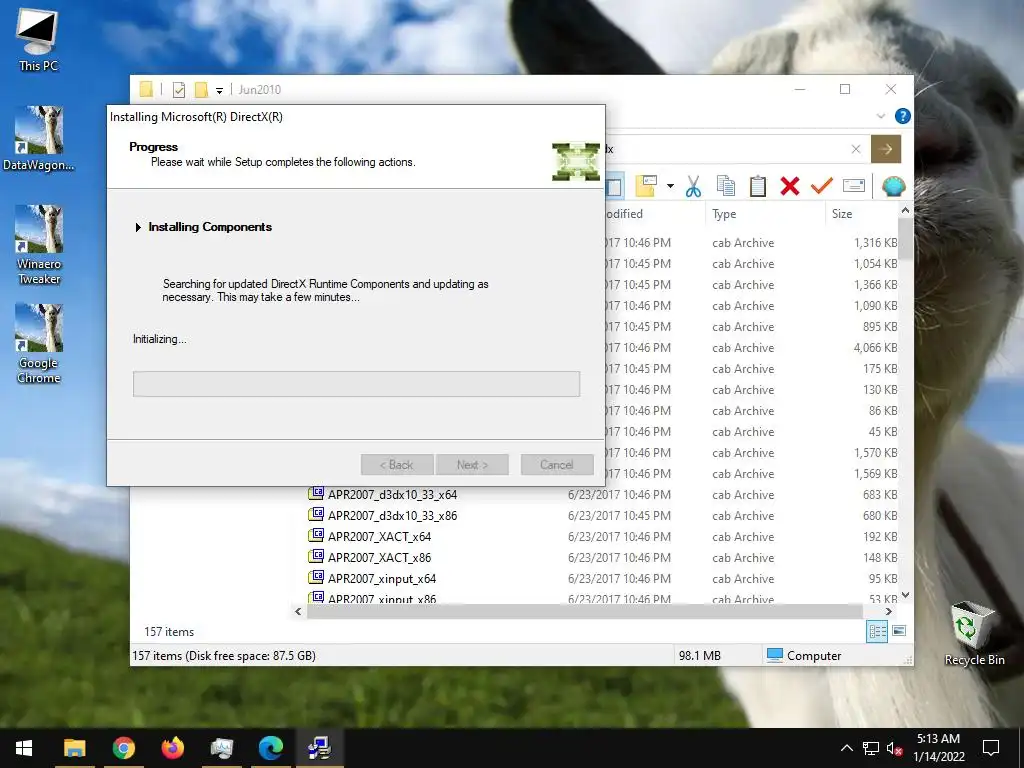Click the Next button in DirectX setup
This screenshot has width=1024, height=768.
tap(472, 465)
